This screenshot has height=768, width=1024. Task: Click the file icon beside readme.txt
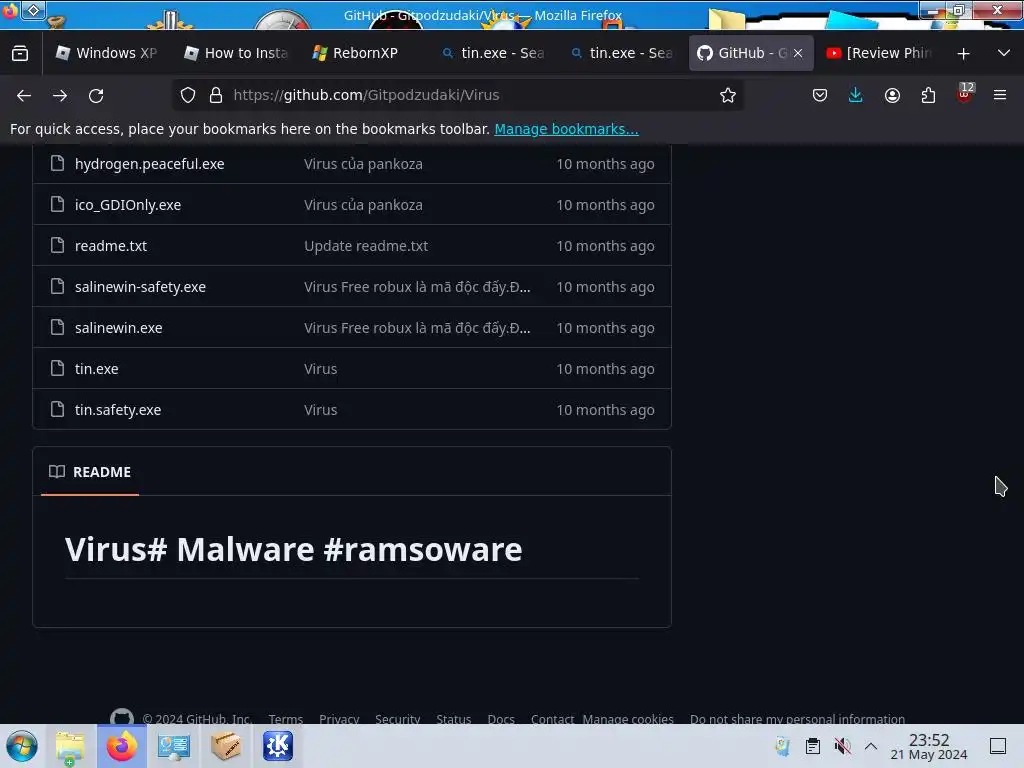pos(57,246)
